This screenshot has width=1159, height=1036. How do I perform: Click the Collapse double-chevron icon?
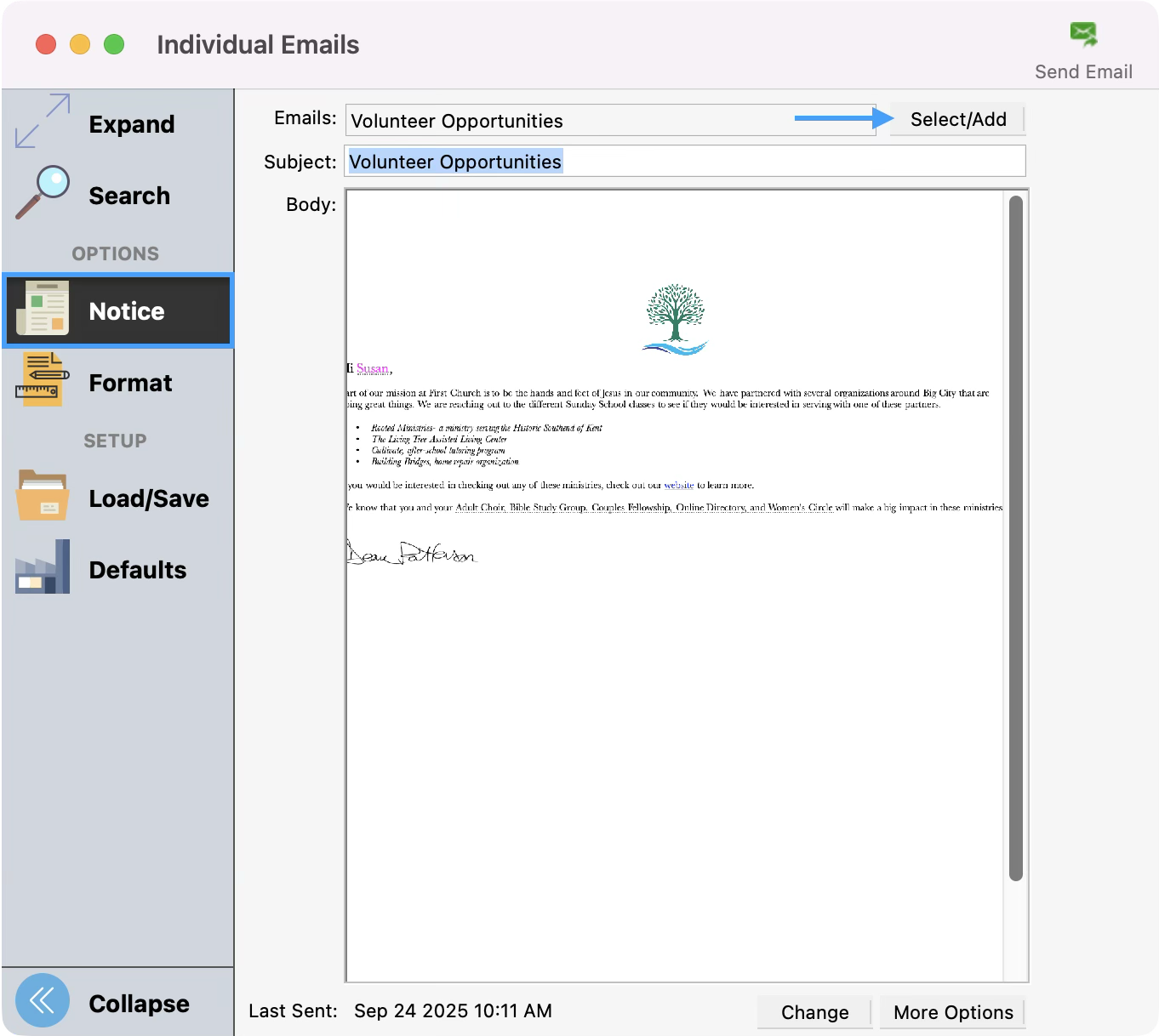coord(43,1000)
